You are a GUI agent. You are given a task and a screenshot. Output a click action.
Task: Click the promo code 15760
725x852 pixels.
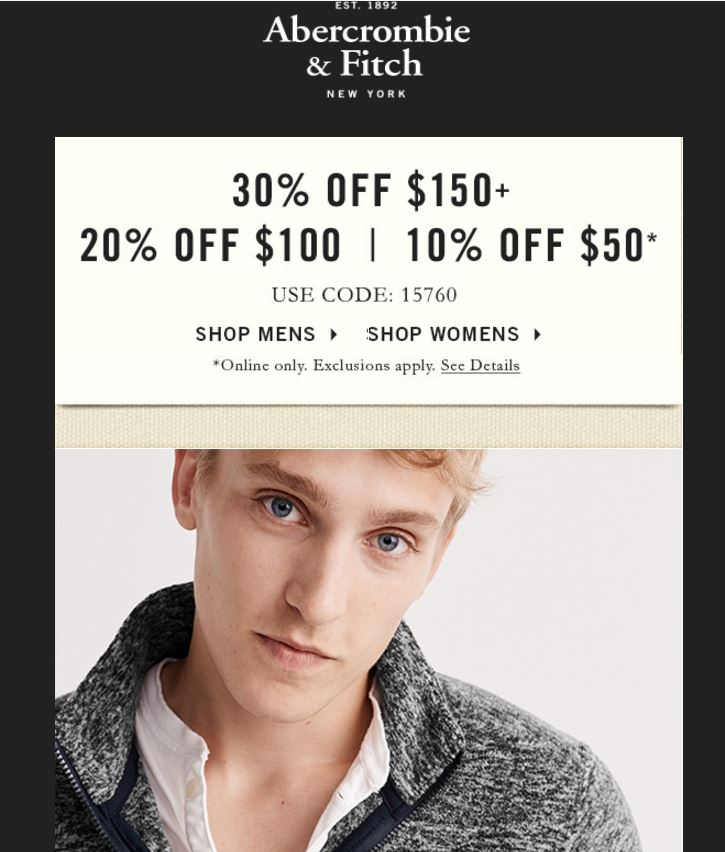click(x=429, y=295)
